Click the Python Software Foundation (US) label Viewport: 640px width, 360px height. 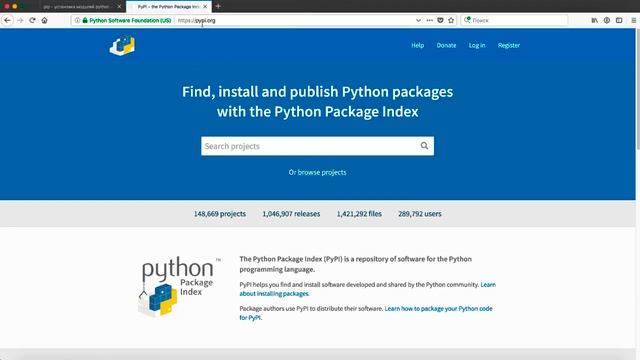tap(130, 20)
